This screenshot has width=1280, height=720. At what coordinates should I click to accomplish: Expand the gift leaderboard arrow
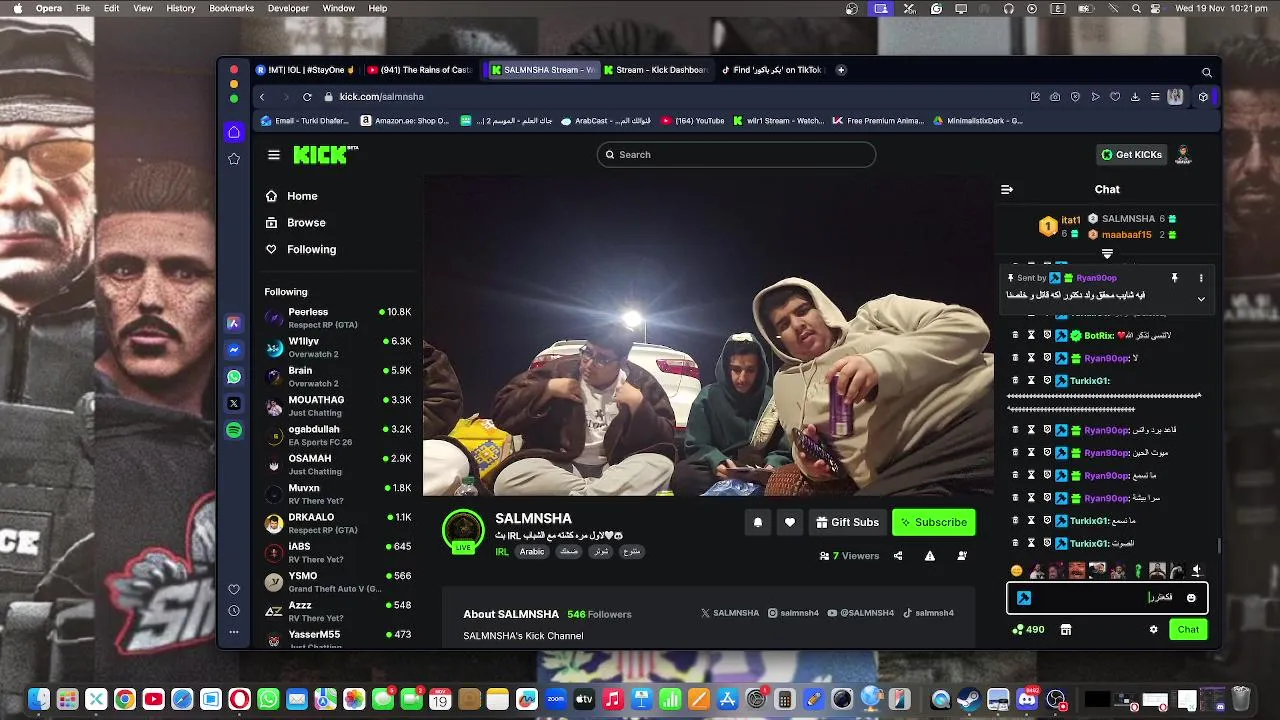click(1107, 254)
